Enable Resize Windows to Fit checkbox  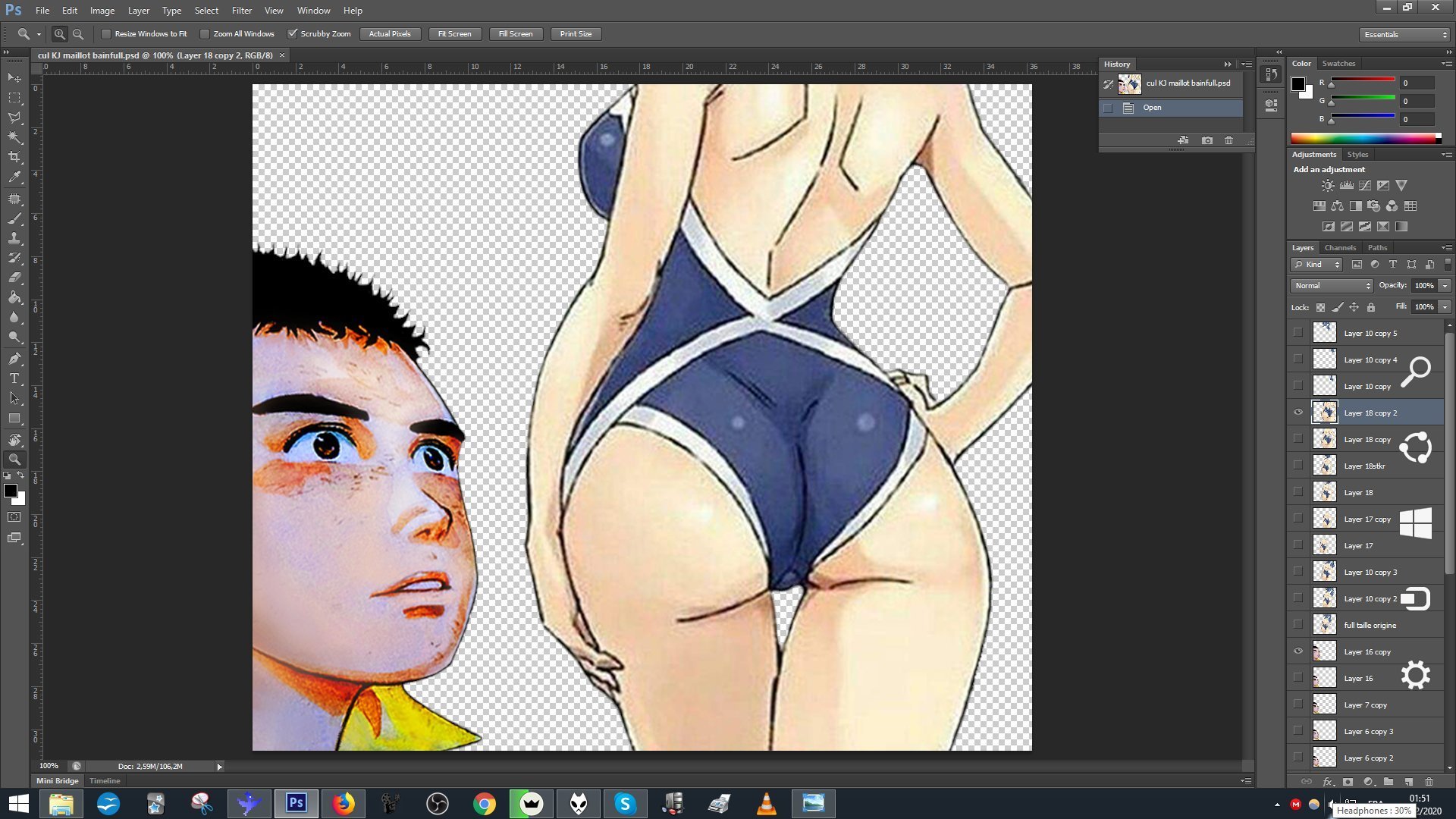[x=106, y=34]
